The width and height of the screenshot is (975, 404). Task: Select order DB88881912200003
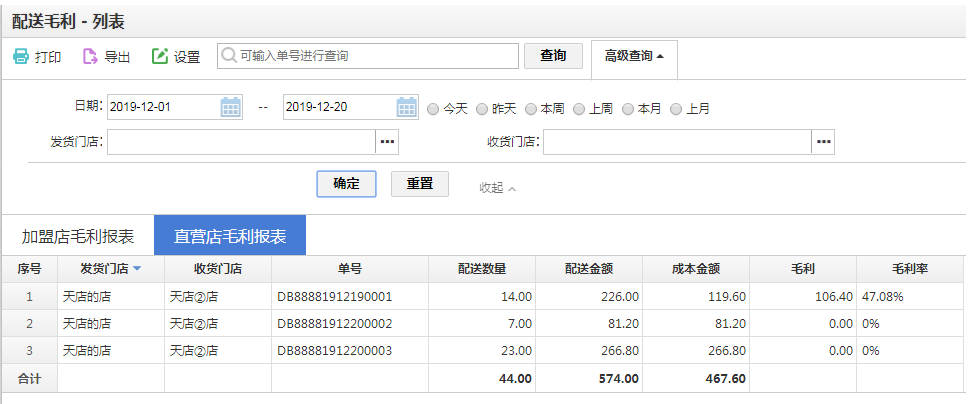point(335,351)
